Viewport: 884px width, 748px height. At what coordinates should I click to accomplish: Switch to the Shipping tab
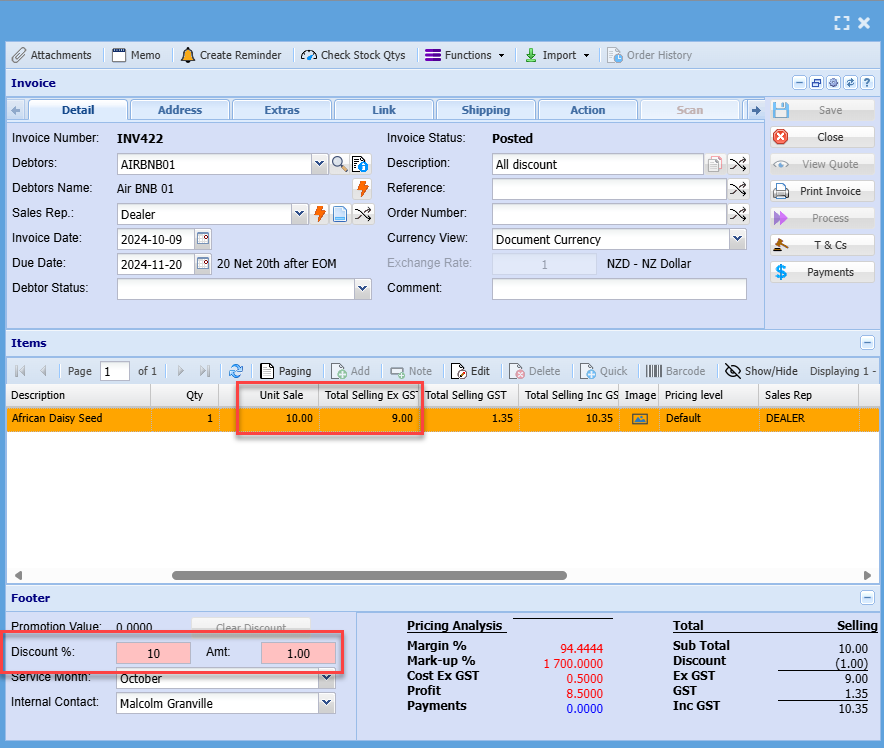click(x=486, y=110)
